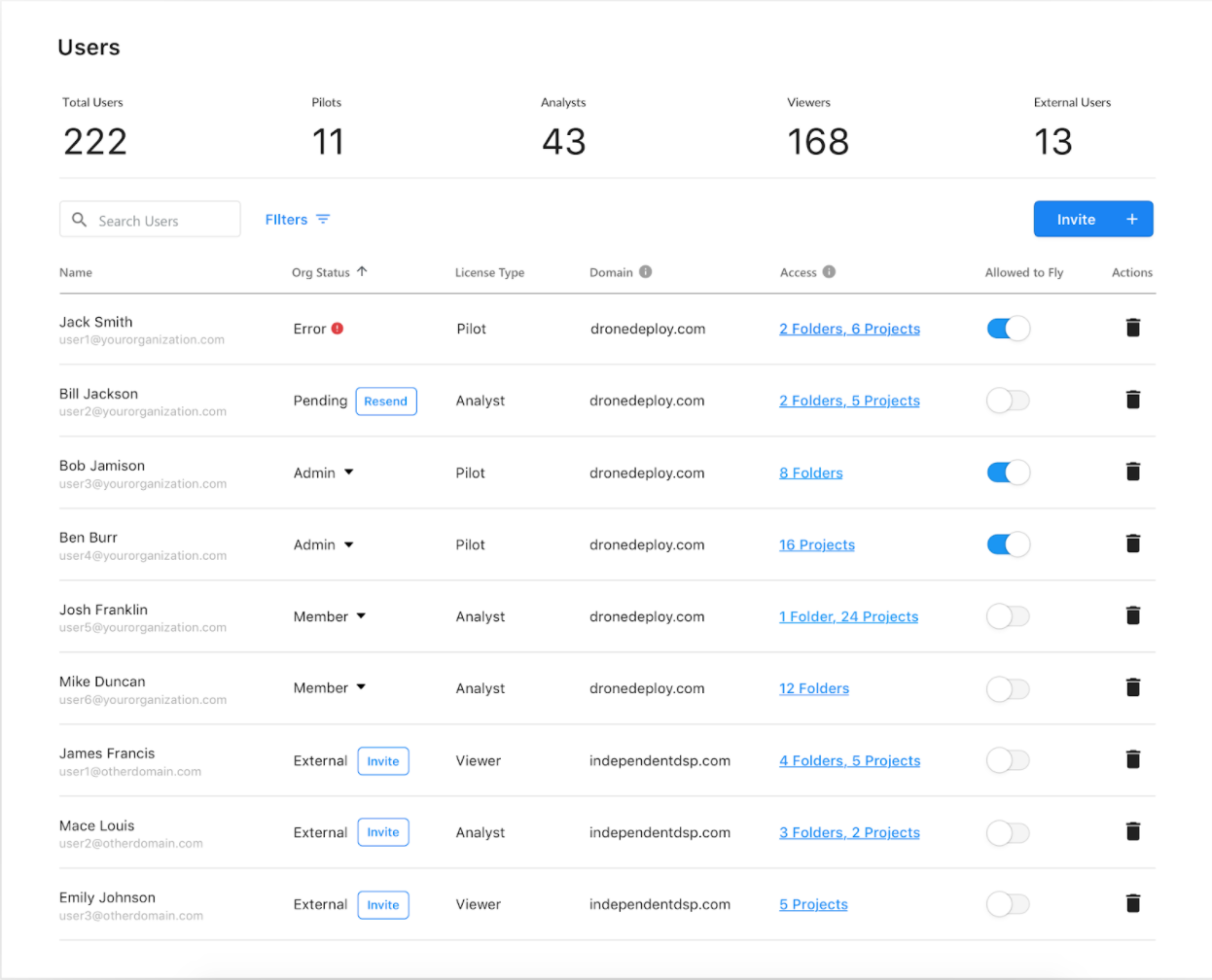The height and width of the screenshot is (980, 1212).
Task: Remove Mike Duncan with the trash icon
Action: [1132, 687]
